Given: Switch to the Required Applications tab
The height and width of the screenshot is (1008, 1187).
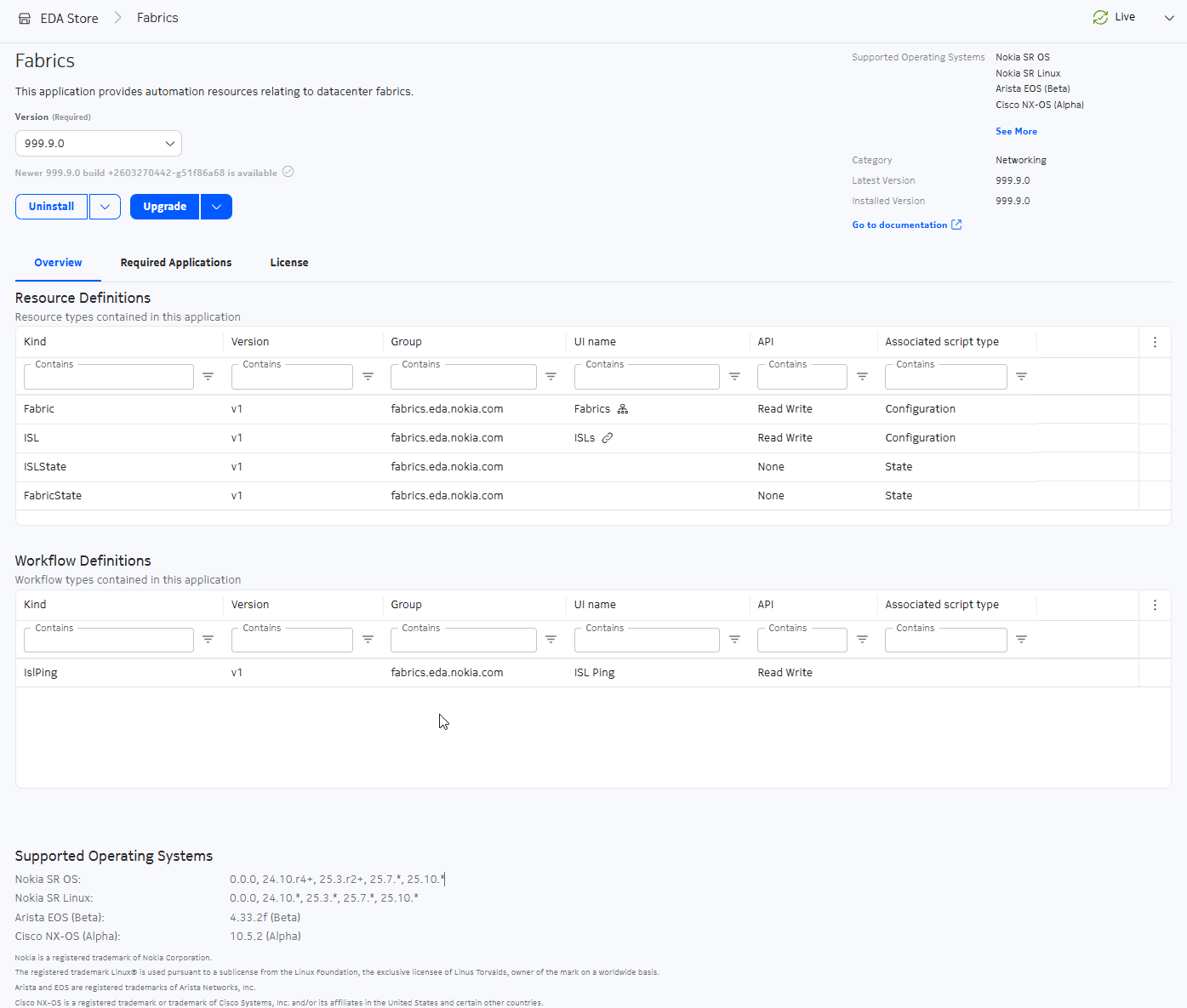Looking at the screenshot, I should (176, 263).
